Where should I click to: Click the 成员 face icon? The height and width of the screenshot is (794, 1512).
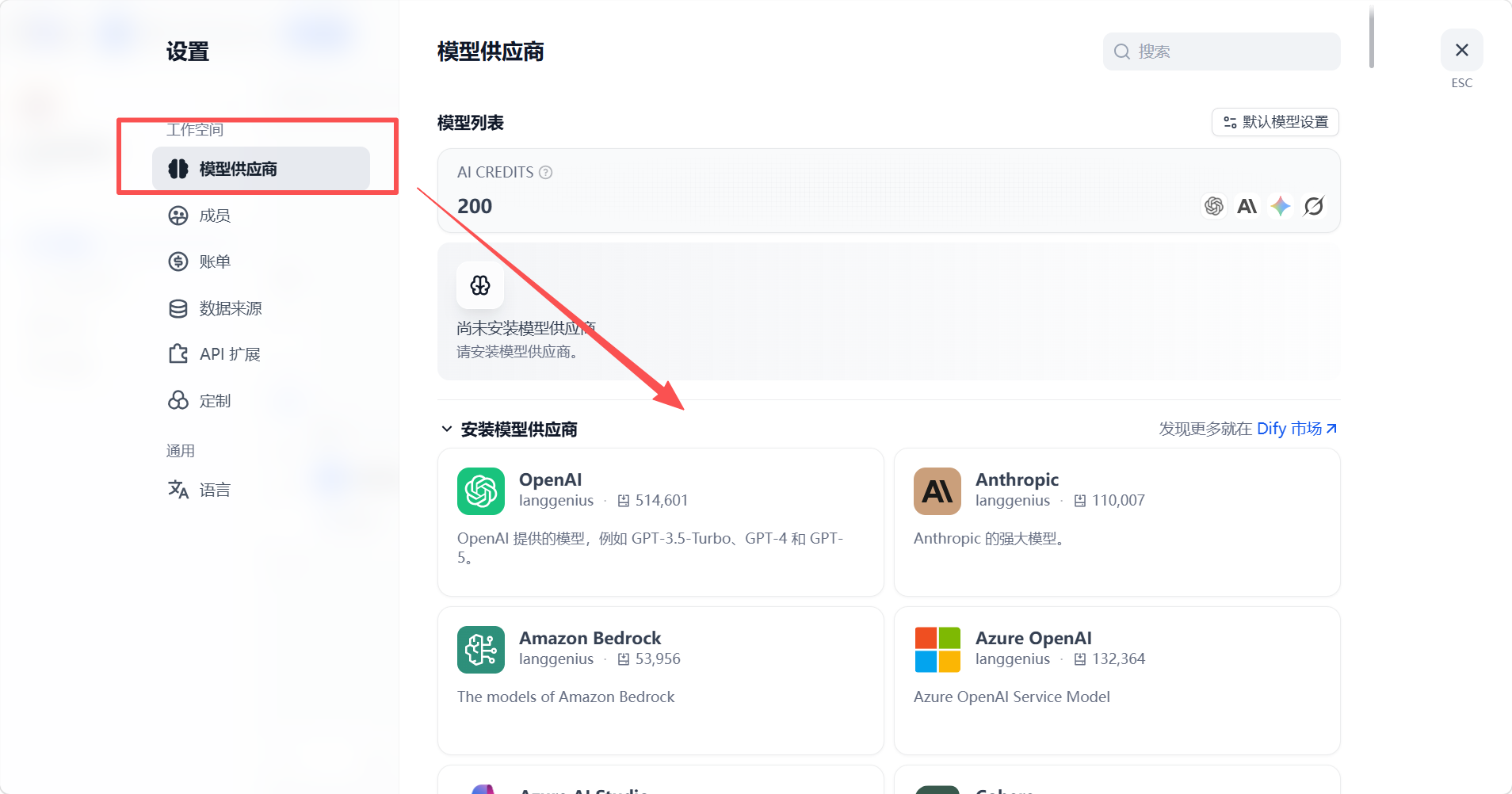pos(178,216)
